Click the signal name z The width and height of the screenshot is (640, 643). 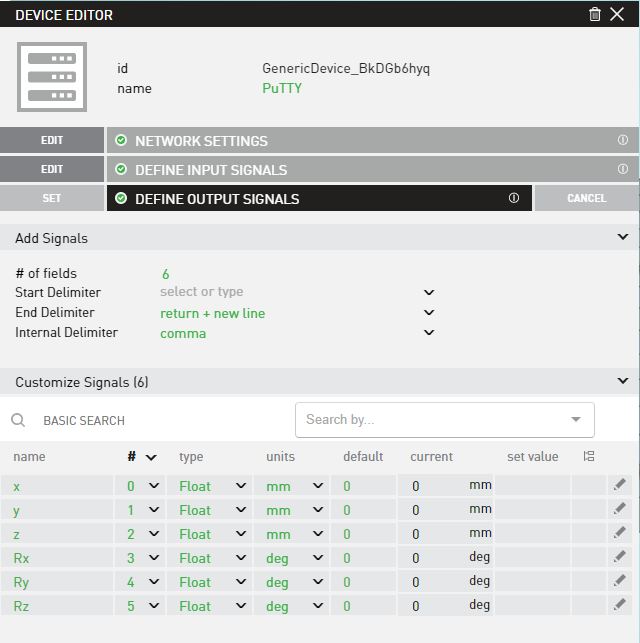pyautogui.click(x=16, y=534)
